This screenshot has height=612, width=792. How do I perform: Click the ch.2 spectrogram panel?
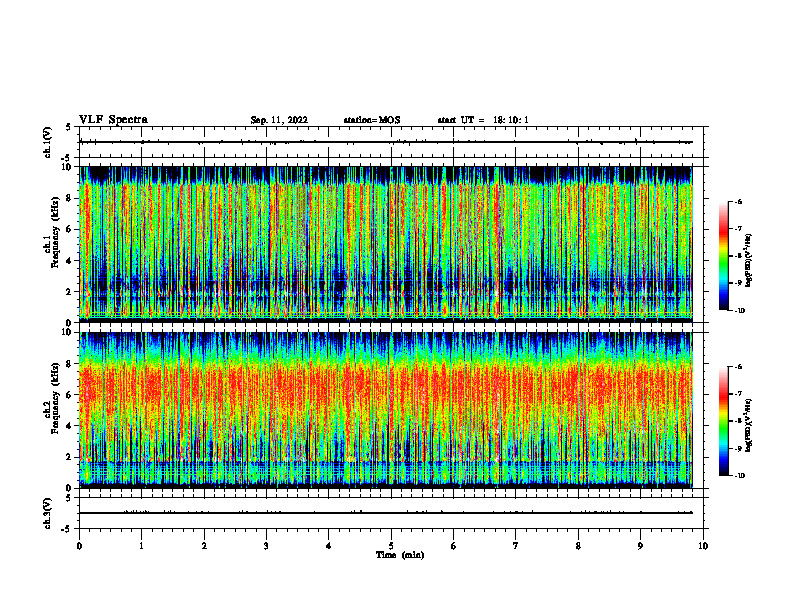[386, 410]
